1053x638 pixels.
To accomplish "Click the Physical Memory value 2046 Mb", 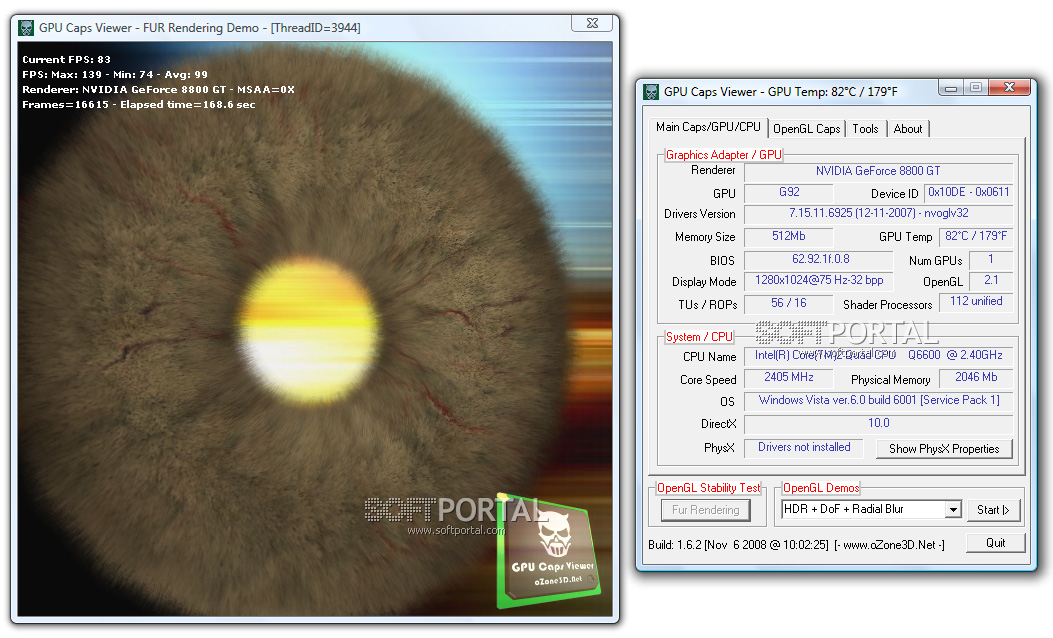I will pyautogui.click(x=976, y=377).
